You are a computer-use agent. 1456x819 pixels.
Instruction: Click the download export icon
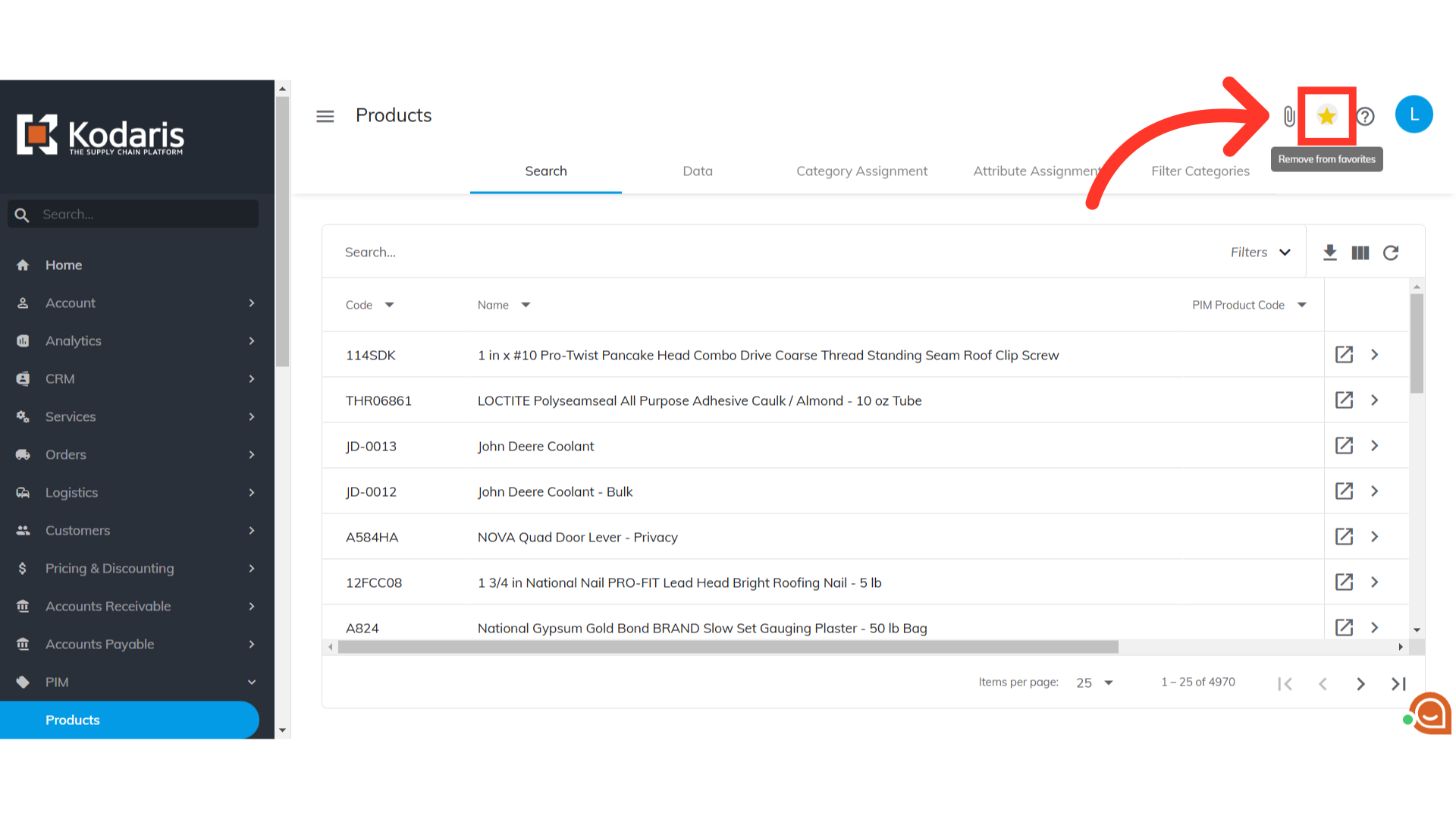pos(1329,253)
